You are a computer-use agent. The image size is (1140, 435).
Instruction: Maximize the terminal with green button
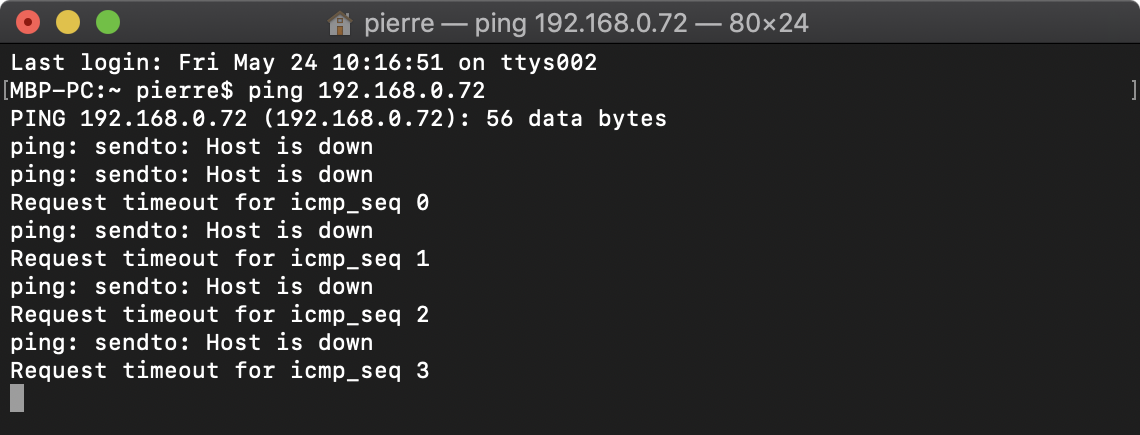[108, 23]
